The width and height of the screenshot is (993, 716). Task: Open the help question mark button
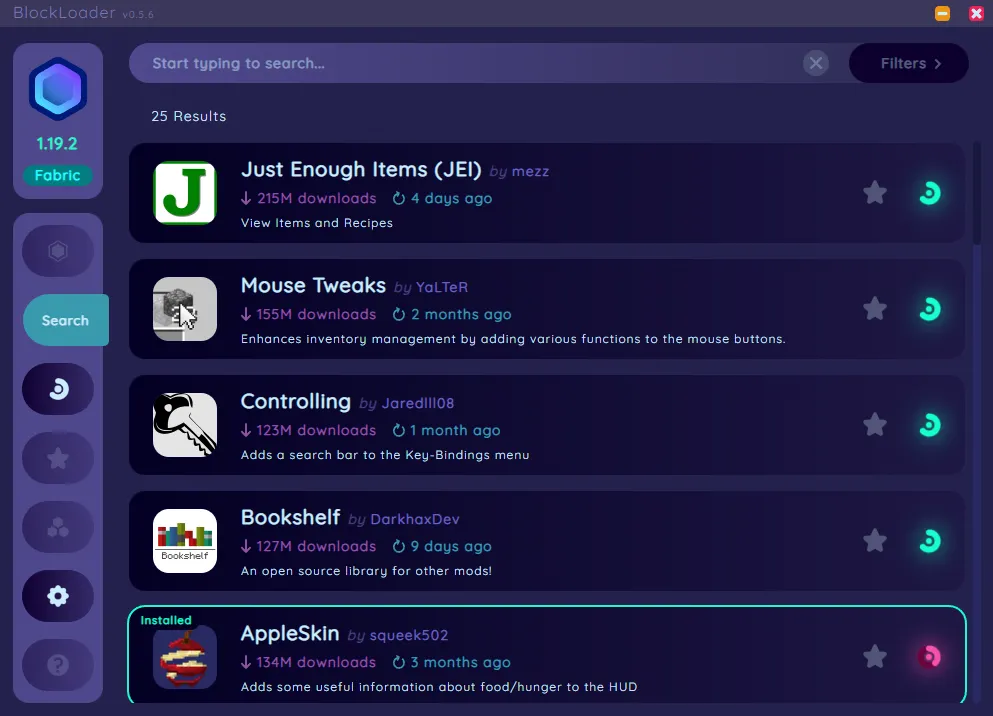(x=58, y=665)
